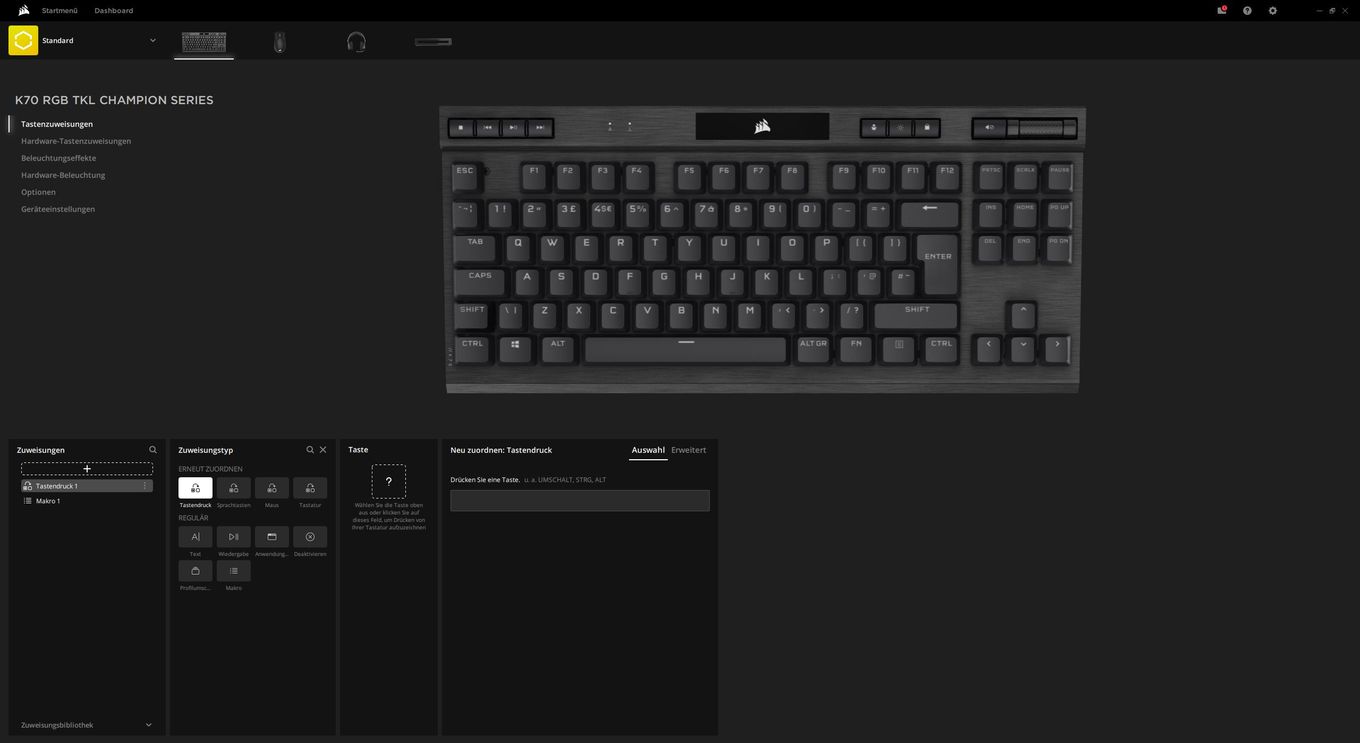Click the play/pause media key on keyboard

coord(513,128)
